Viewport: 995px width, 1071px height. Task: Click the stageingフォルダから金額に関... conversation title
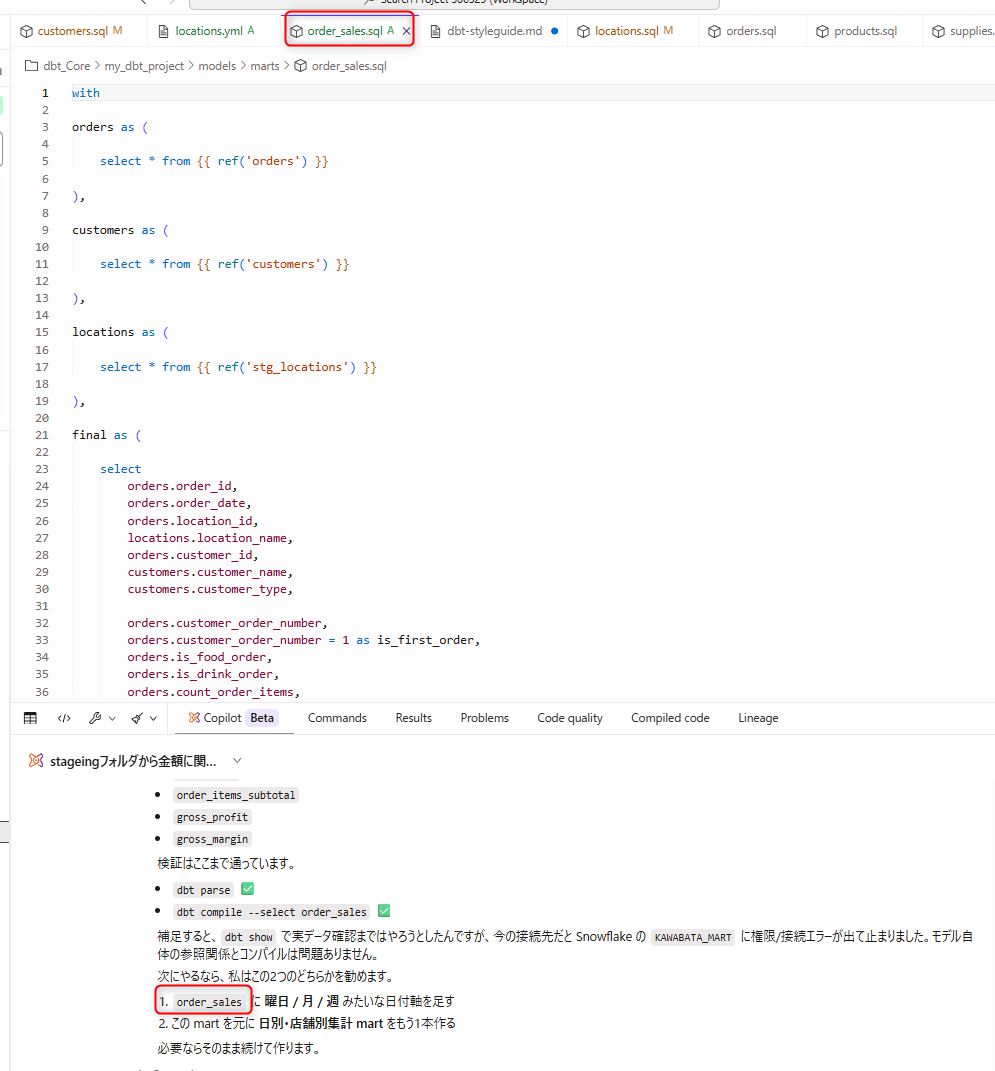click(x=133, y=761)
